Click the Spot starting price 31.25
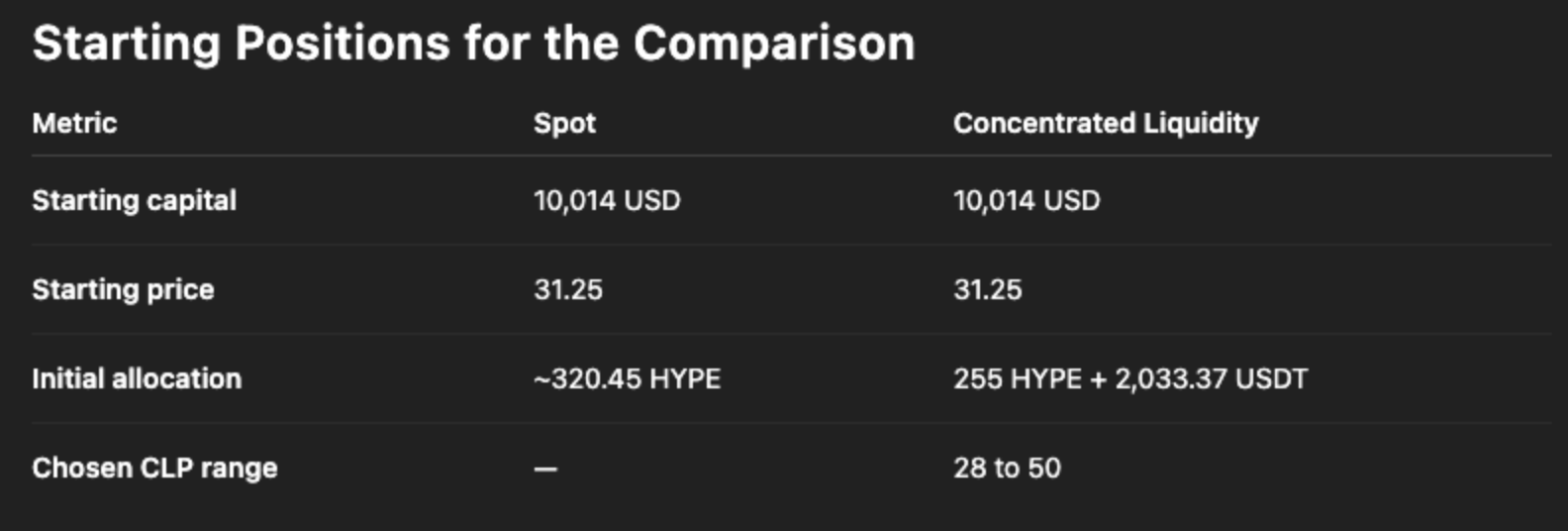This screenshot has width=1568, height=531. [568, 289]
